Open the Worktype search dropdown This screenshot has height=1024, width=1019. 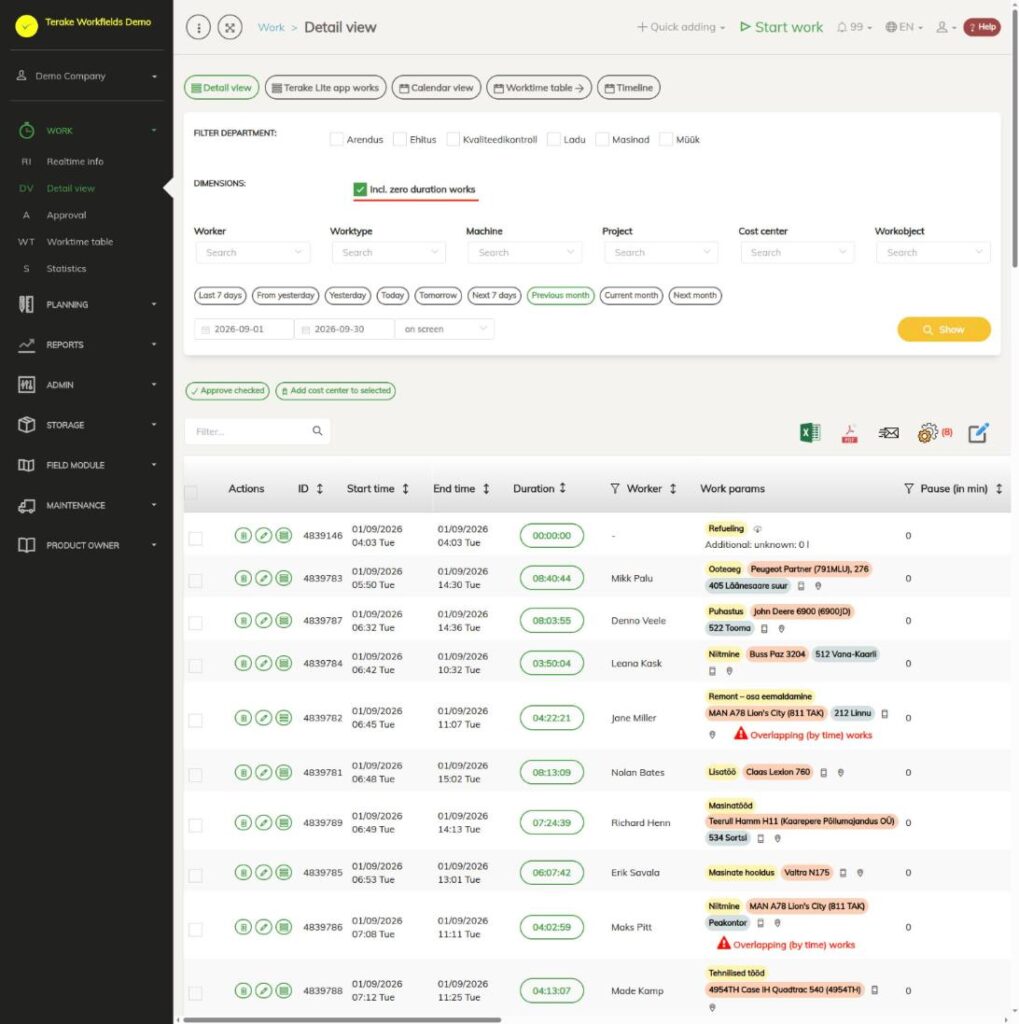389,252
